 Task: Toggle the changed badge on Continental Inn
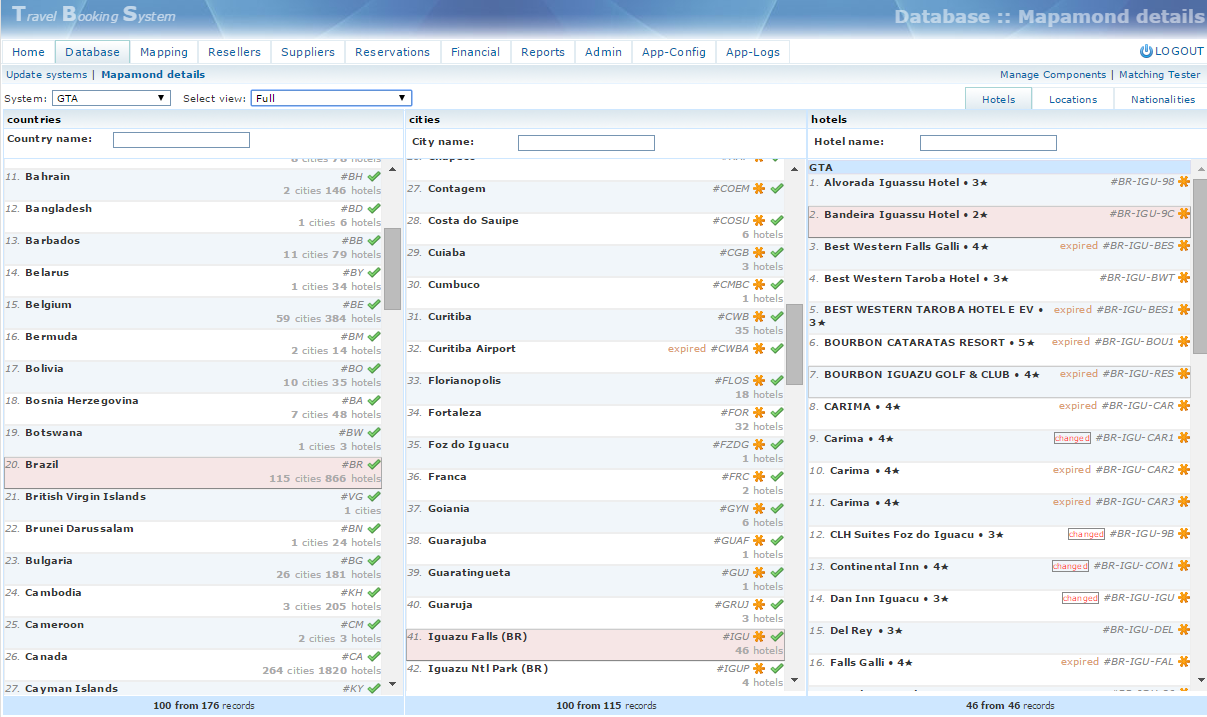1070,566
